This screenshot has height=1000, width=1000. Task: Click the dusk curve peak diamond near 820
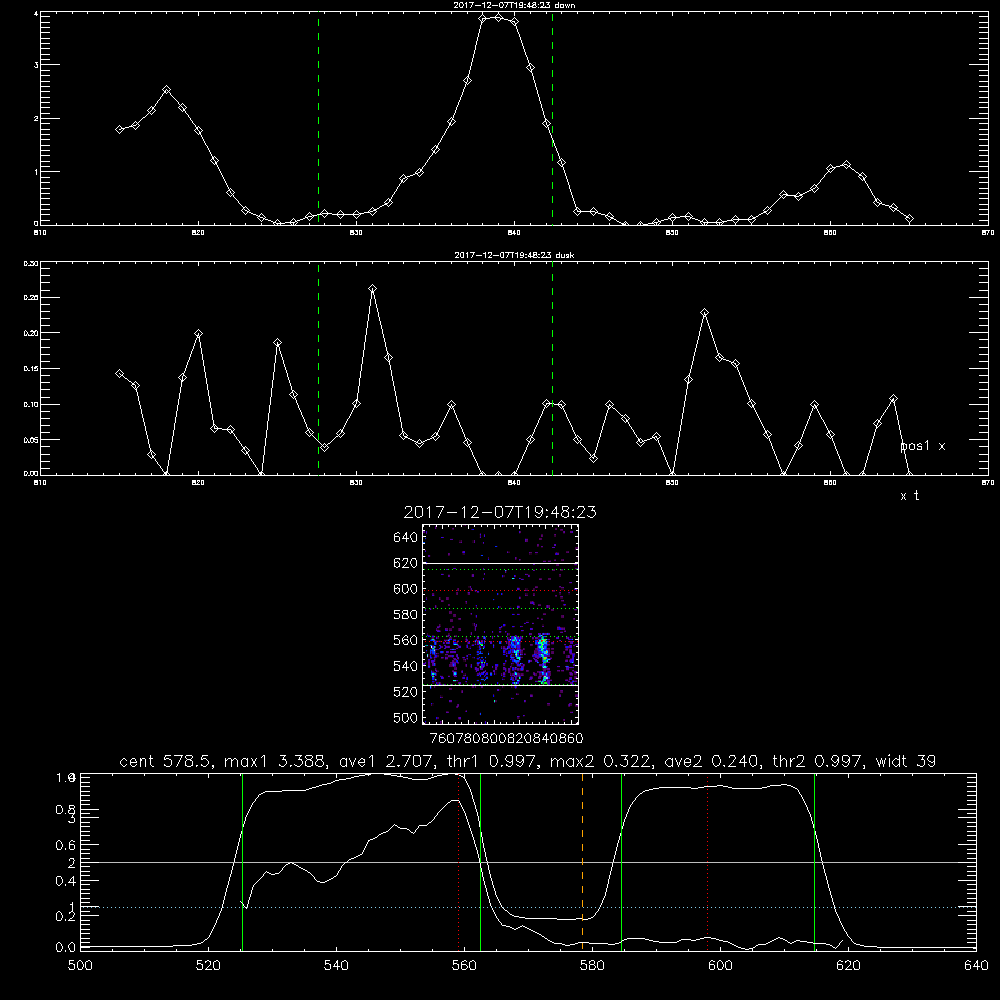click(x=198, y=334)
